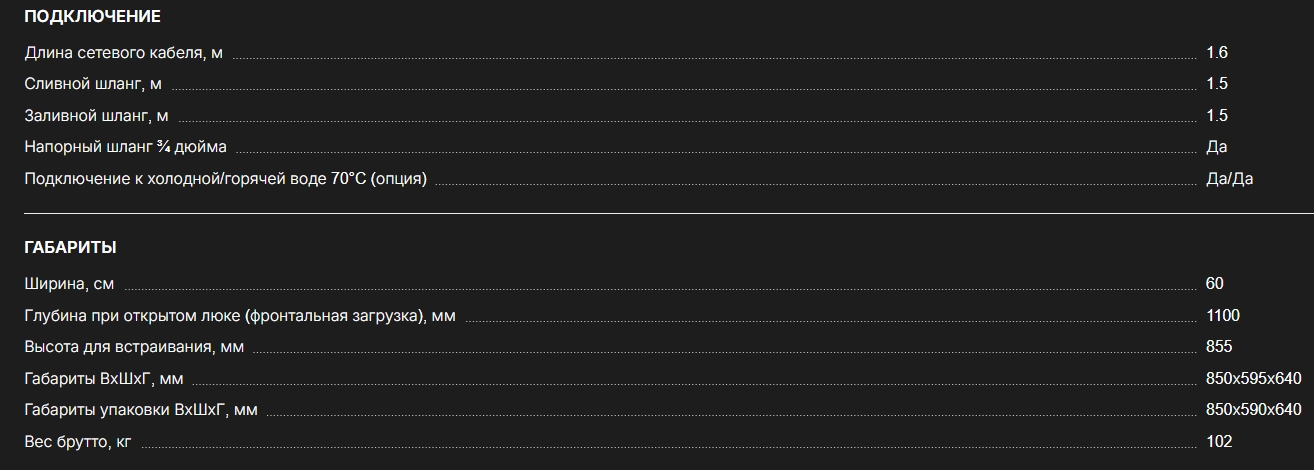The image size is (1314, 470).
Task: Click the ГАБАРИТЫ section heading
Action: (x=70, y=247)
